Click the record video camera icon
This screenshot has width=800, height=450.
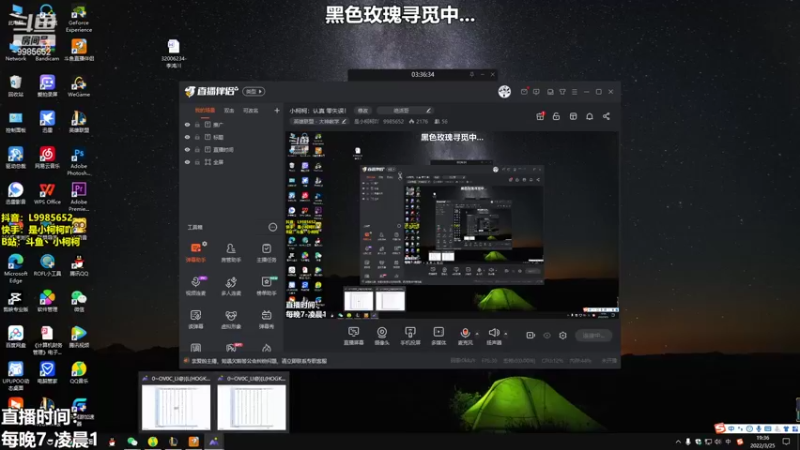[531, 335]
